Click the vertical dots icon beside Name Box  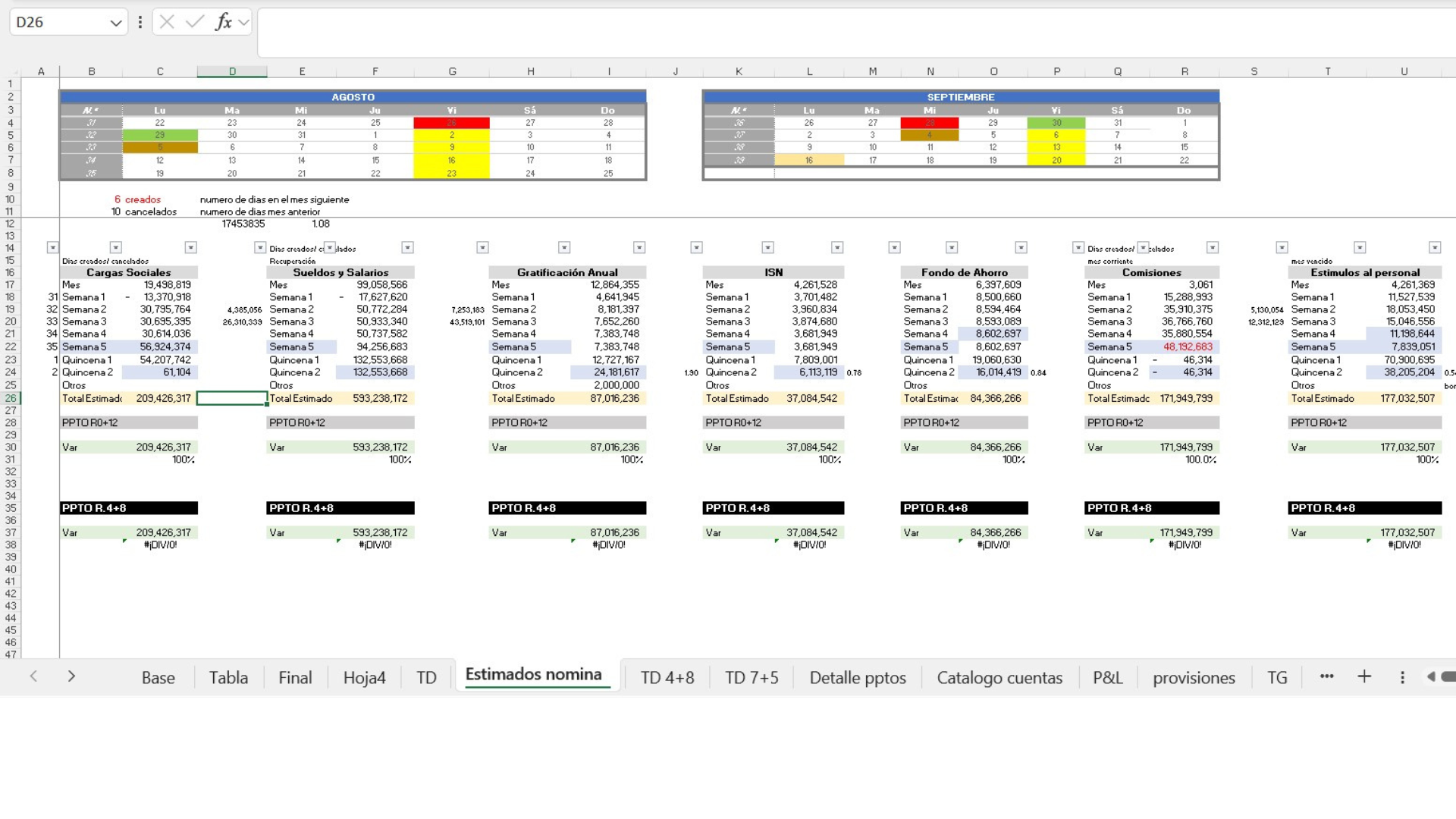tap(140, 22)
